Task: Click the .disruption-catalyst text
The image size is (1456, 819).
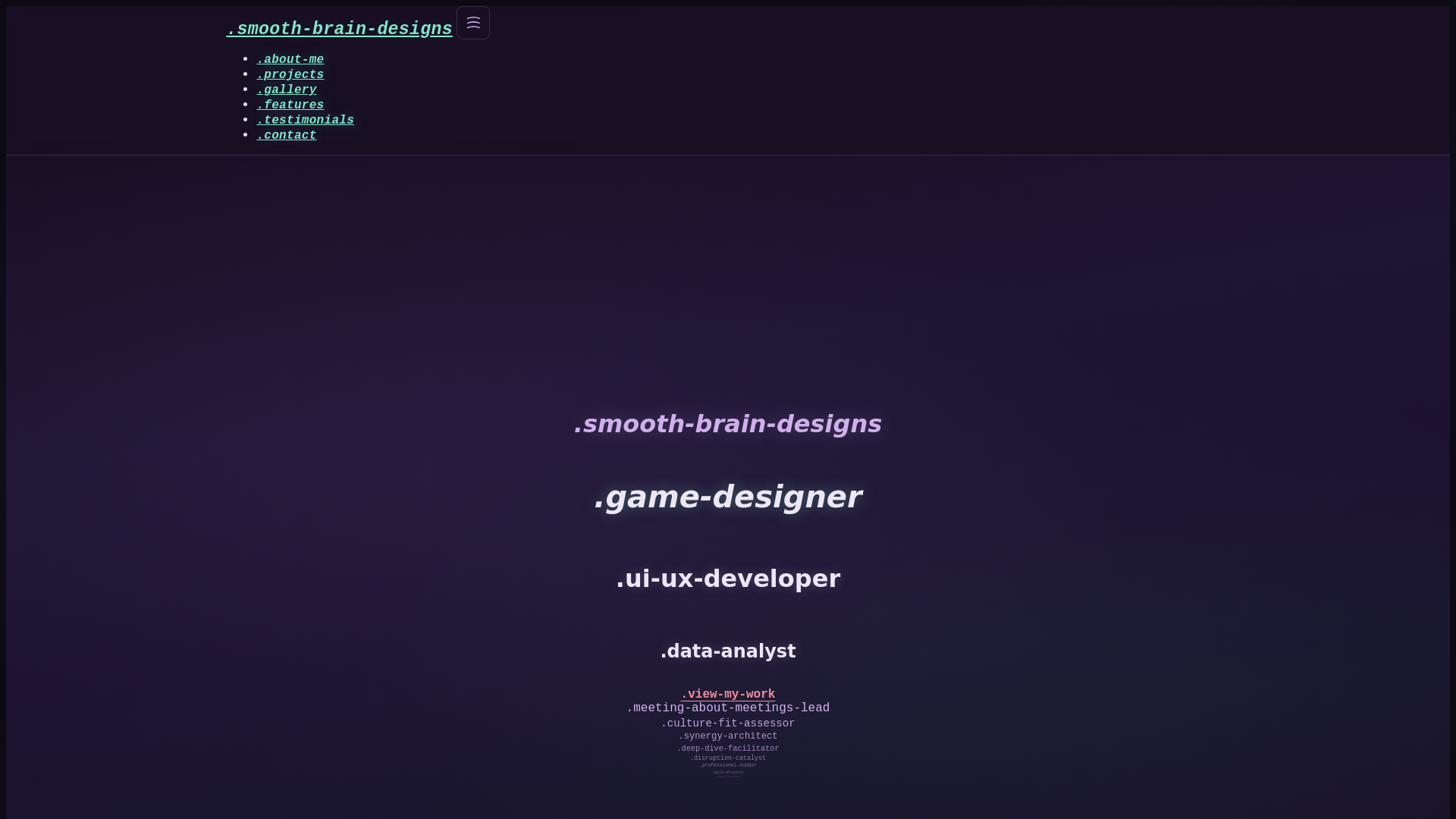Action: point(728,758)
